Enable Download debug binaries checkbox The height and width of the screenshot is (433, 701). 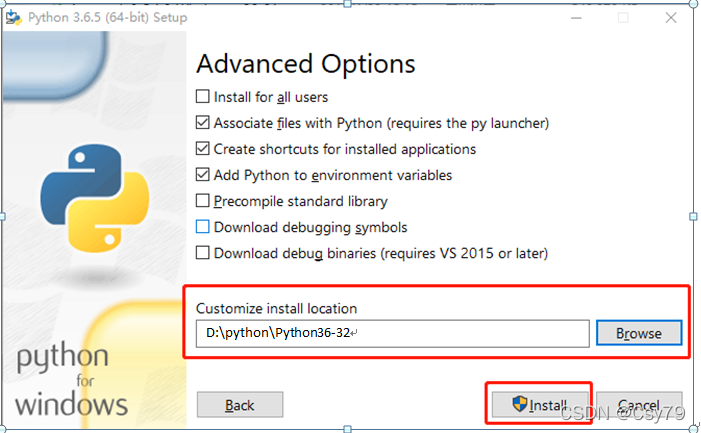[203, 253]
